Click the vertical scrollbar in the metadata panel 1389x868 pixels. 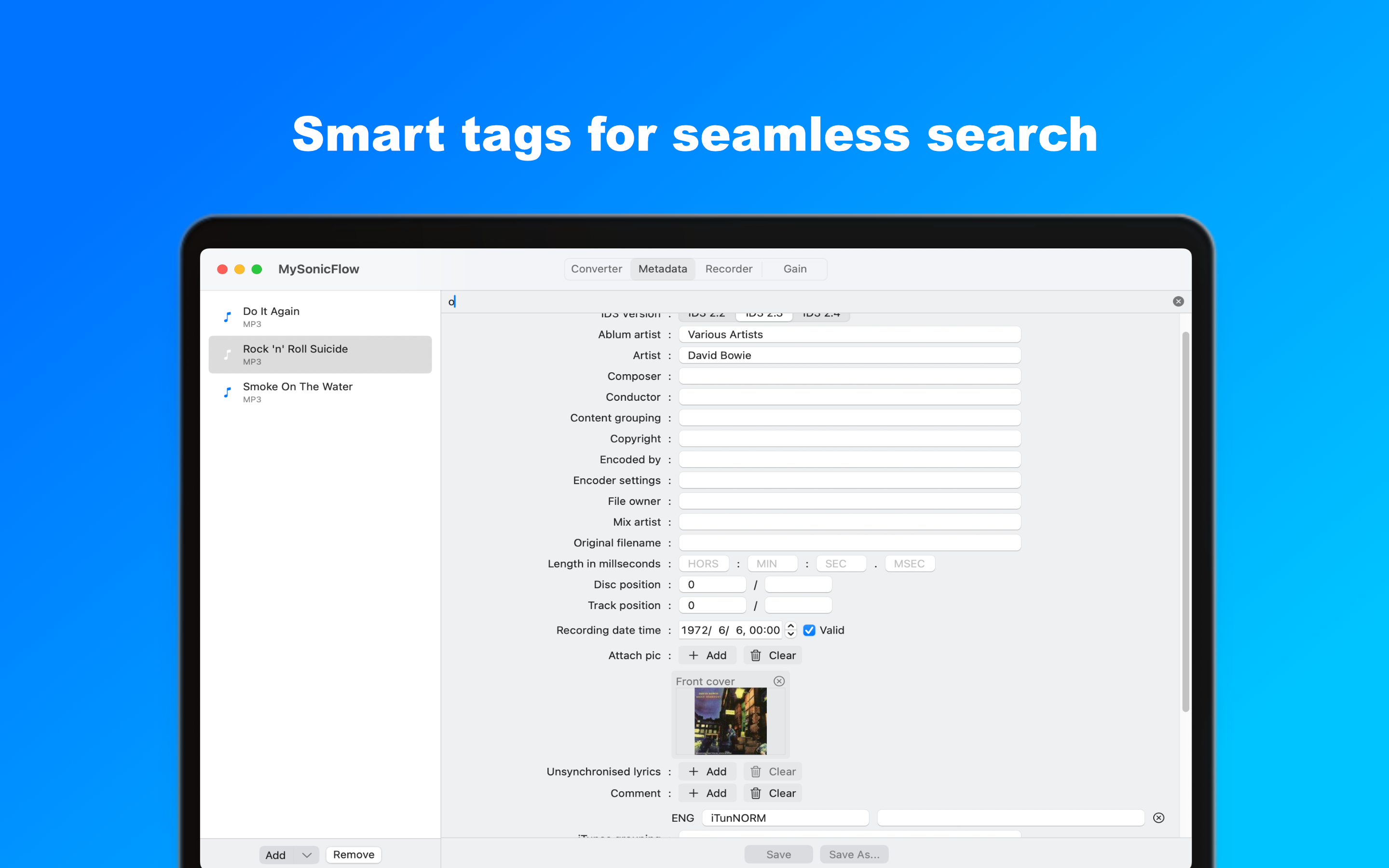click(x=1185, y=522)
